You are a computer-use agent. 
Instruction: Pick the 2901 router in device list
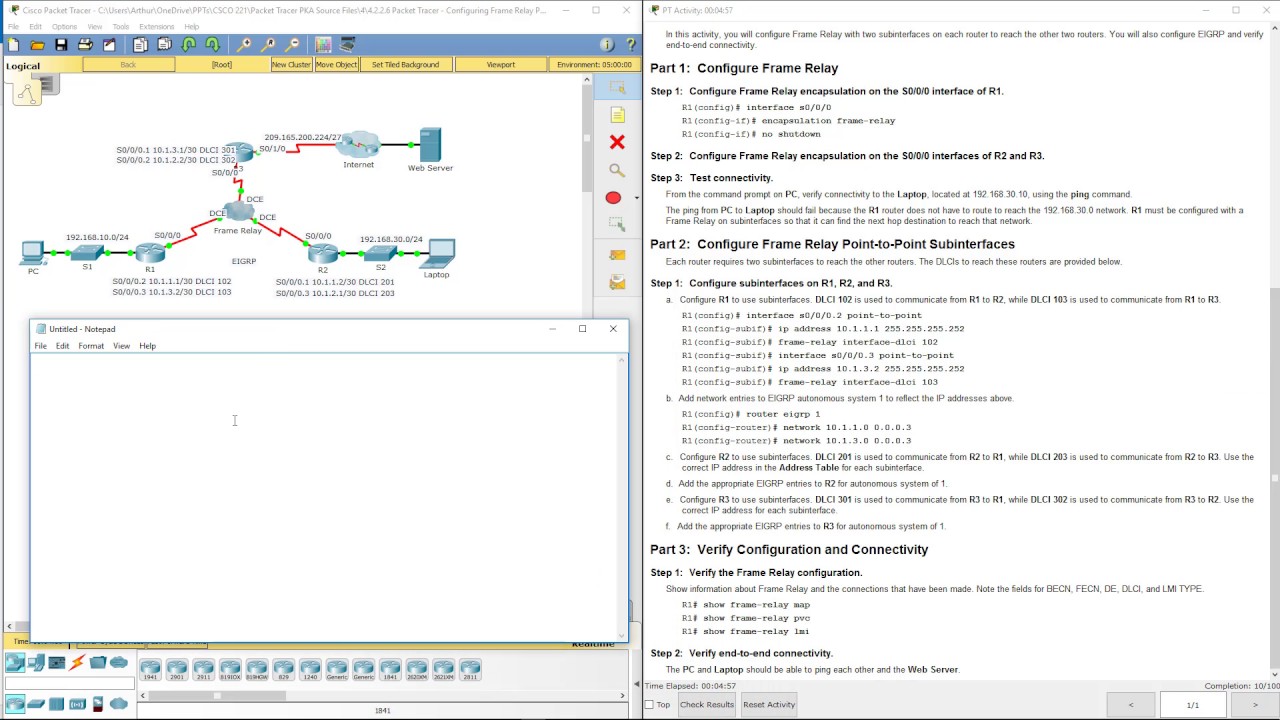(177, 669)
